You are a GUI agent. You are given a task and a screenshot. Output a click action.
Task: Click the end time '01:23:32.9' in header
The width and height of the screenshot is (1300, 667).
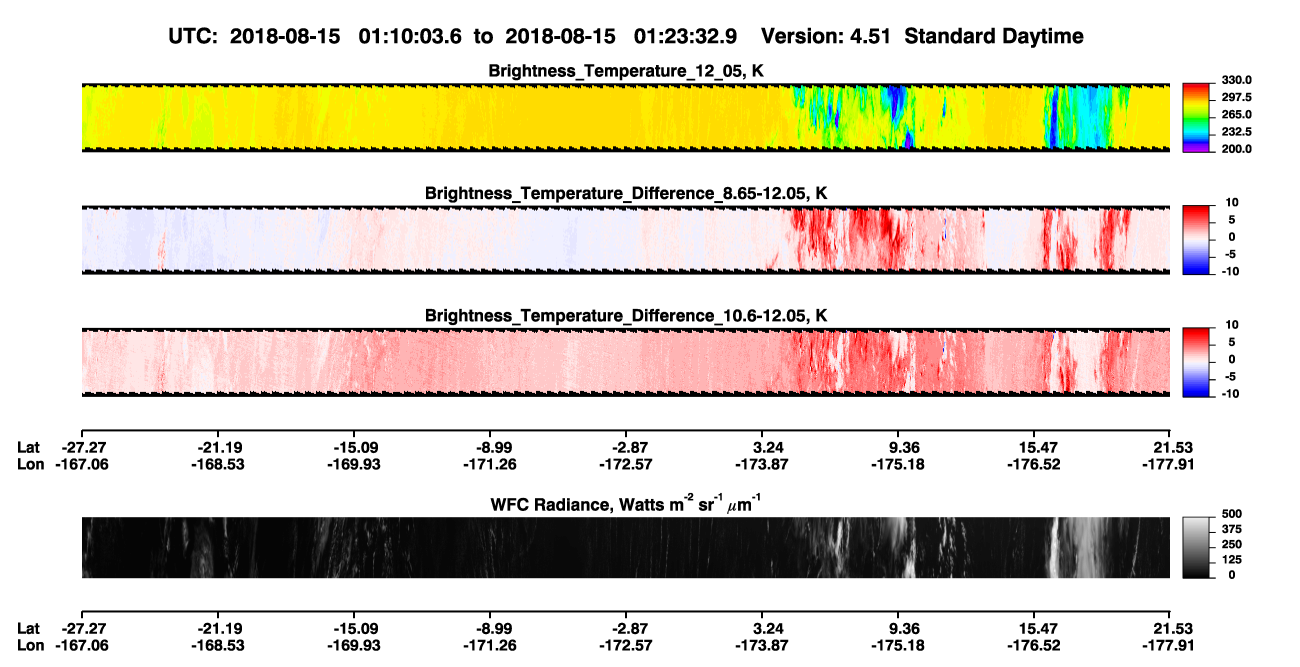[685, 36]
